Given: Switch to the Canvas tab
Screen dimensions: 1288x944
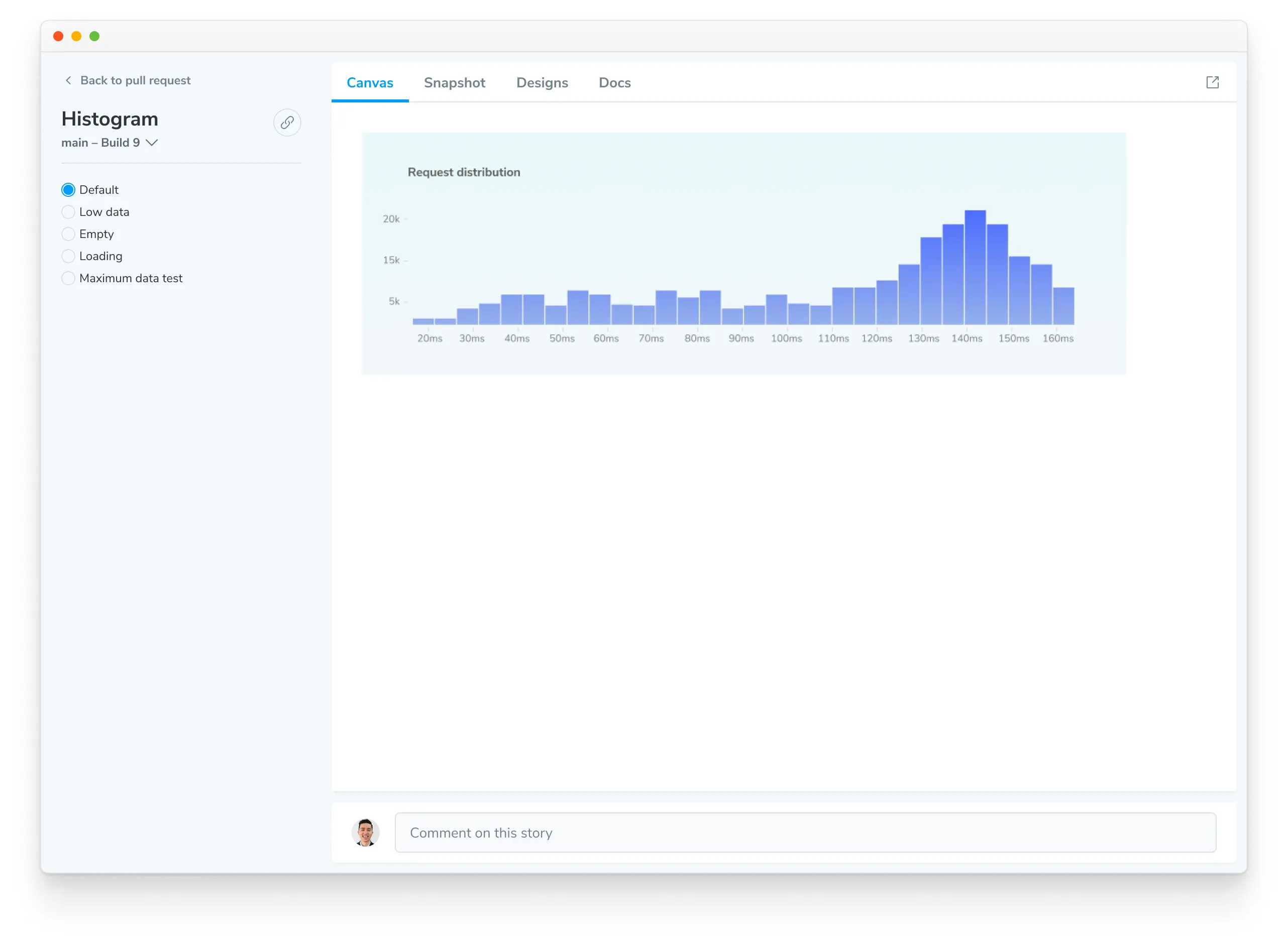Looking at the screenshot, I should pyautogui.click(x=369, y=83).
